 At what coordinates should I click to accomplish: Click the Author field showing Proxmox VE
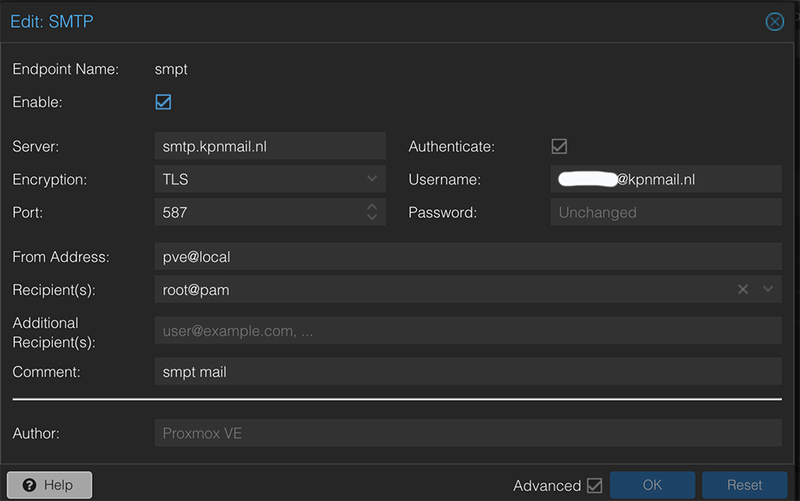pos(467,433)
